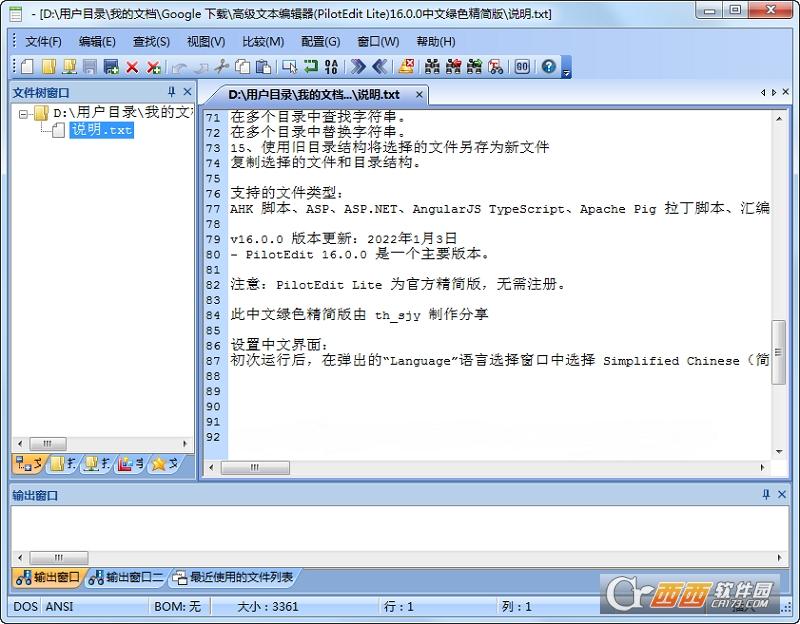Image resolution: width=800 pixels, height=624 pixels.
Task: Click the scissors Cut icon
Action: pos(221,67)
